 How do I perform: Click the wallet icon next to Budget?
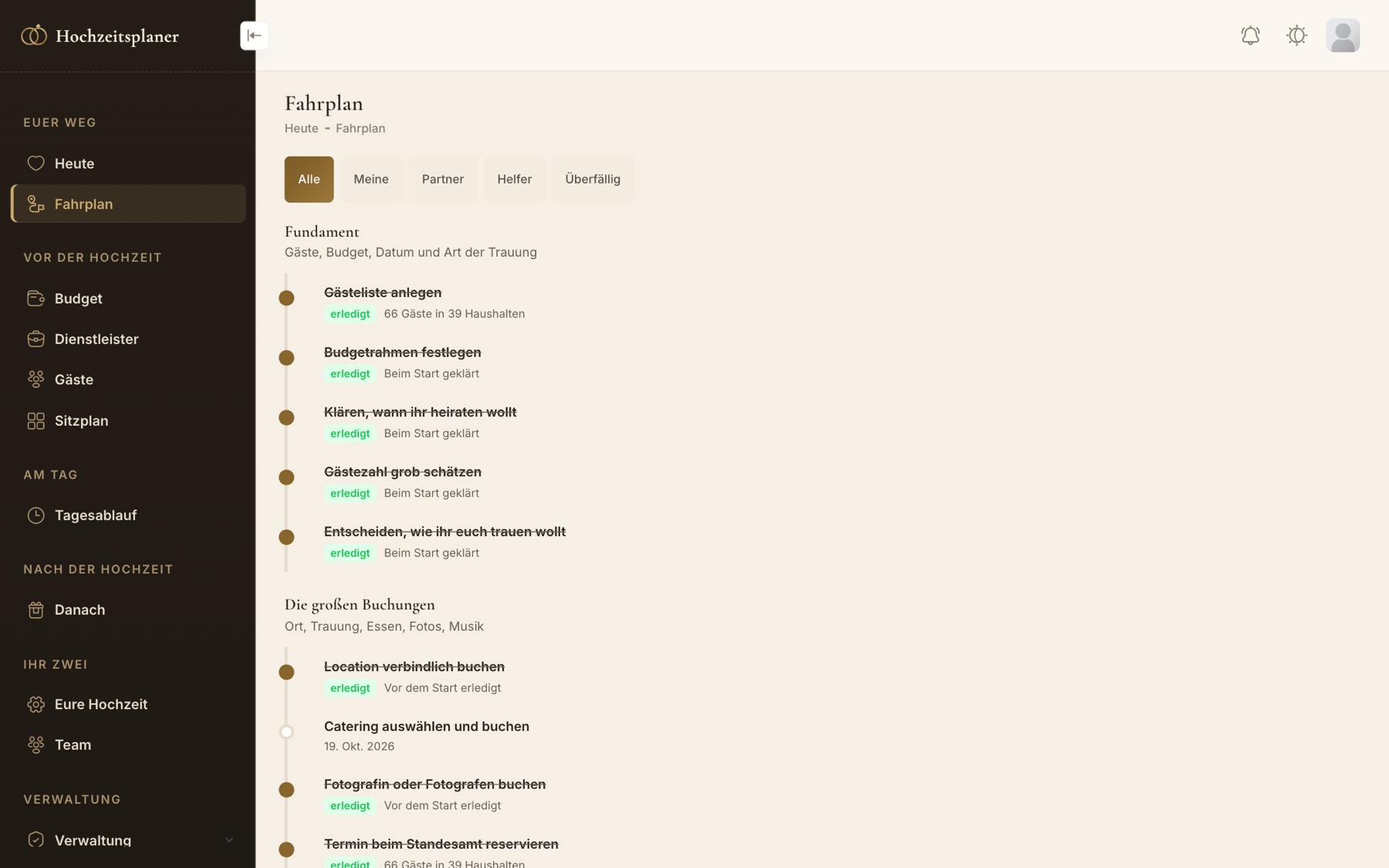[35, 299]
